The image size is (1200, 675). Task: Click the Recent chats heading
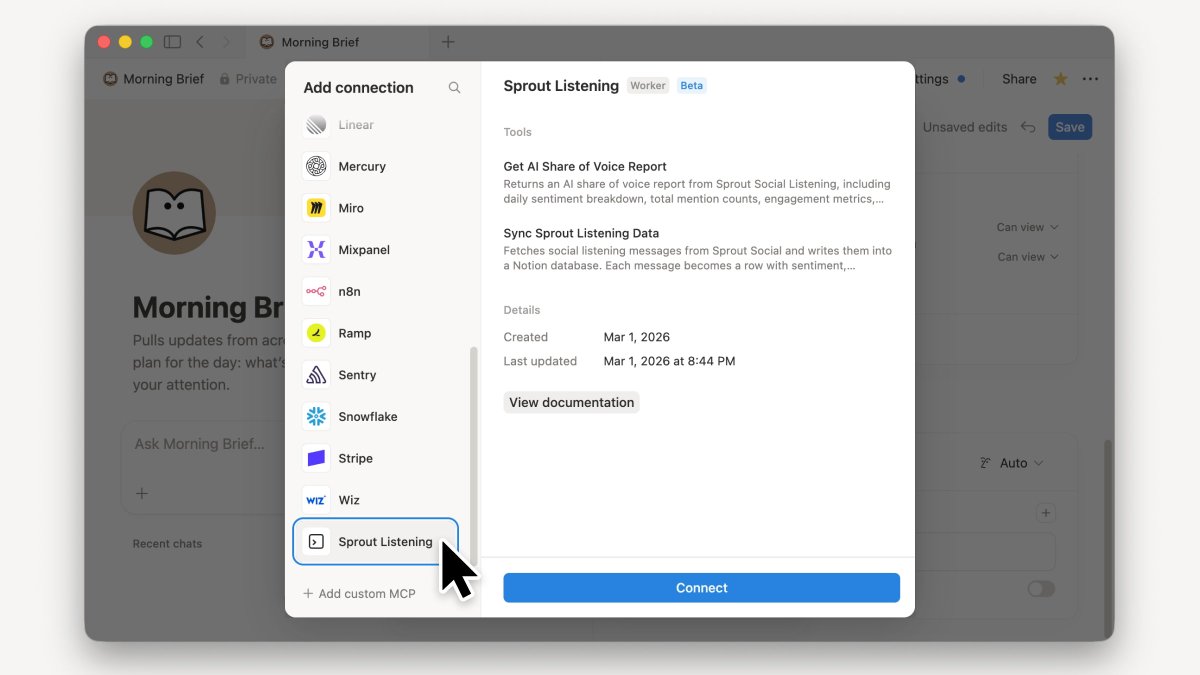[167, 544]
